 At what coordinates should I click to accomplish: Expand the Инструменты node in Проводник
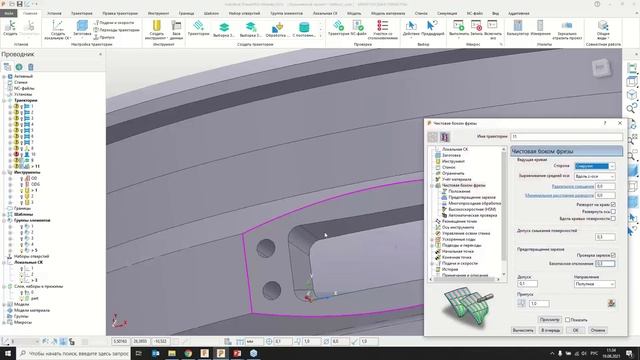[x=4, y=173]
